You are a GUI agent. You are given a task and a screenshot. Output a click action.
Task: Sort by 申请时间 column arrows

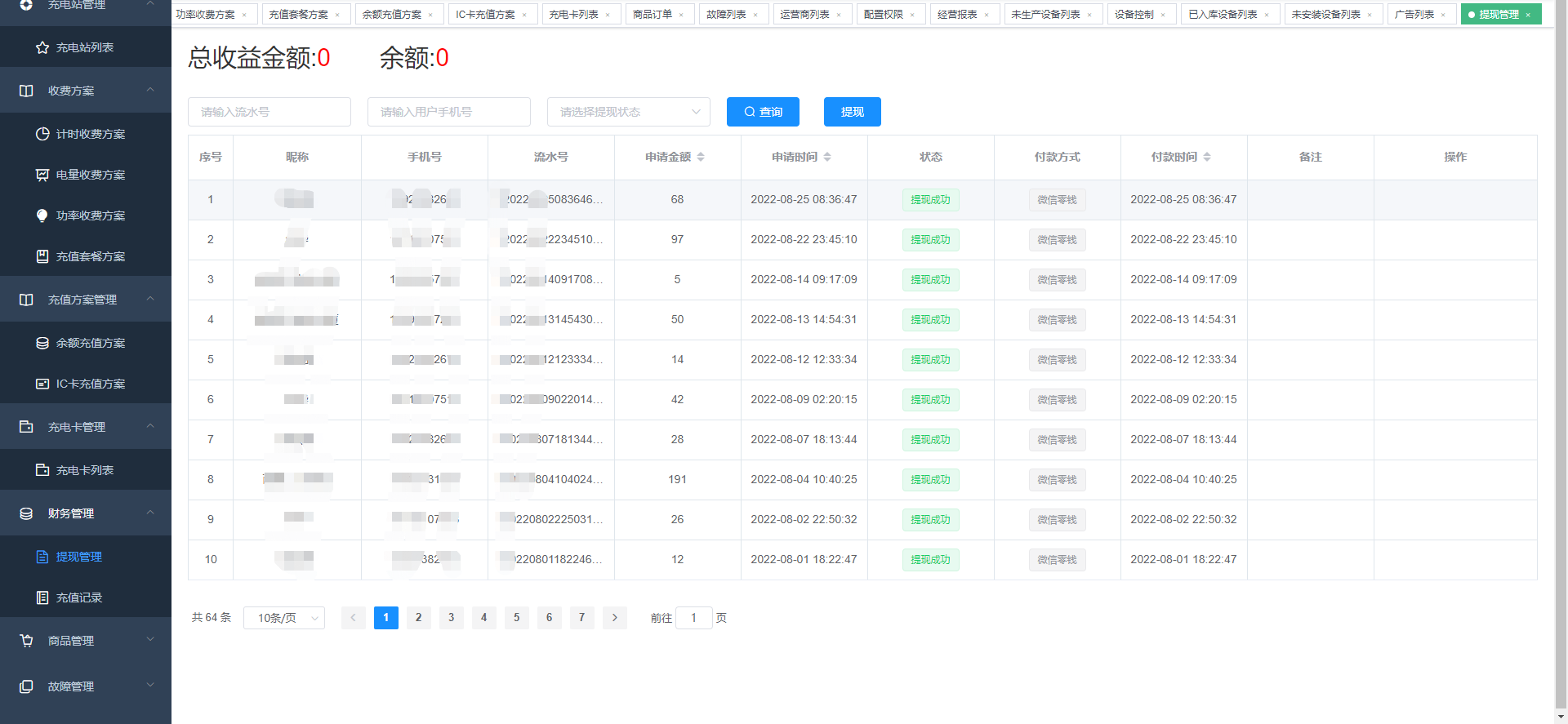[827, 157]
